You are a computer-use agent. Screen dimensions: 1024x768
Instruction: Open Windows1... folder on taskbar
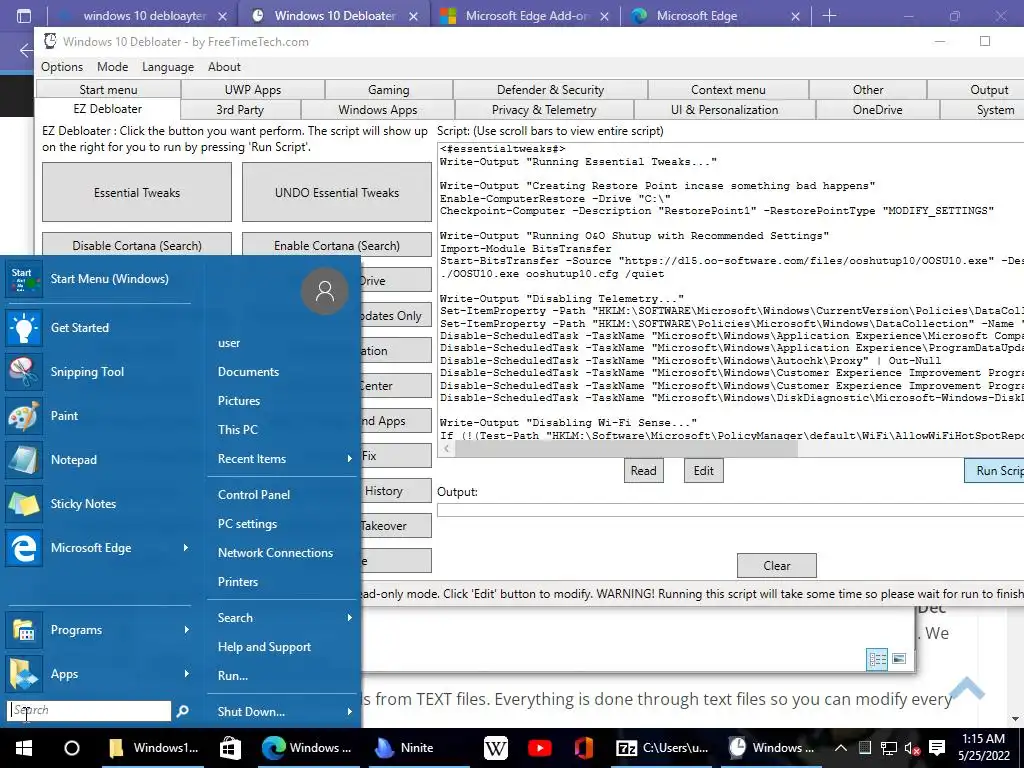154,748
